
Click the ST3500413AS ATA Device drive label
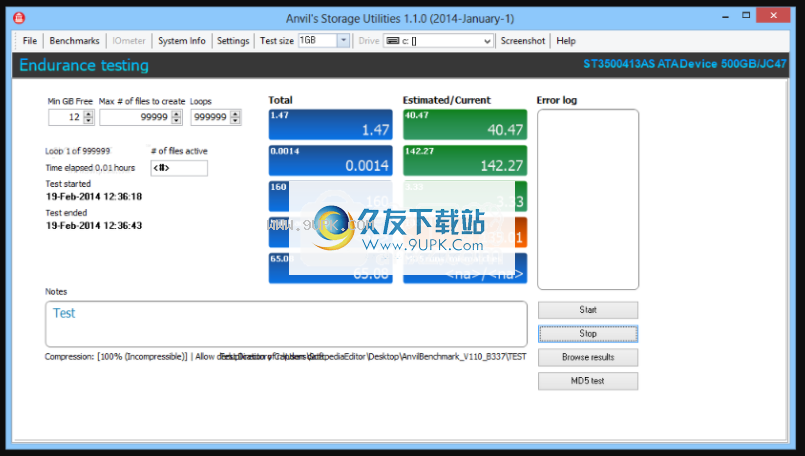[684, 64]
